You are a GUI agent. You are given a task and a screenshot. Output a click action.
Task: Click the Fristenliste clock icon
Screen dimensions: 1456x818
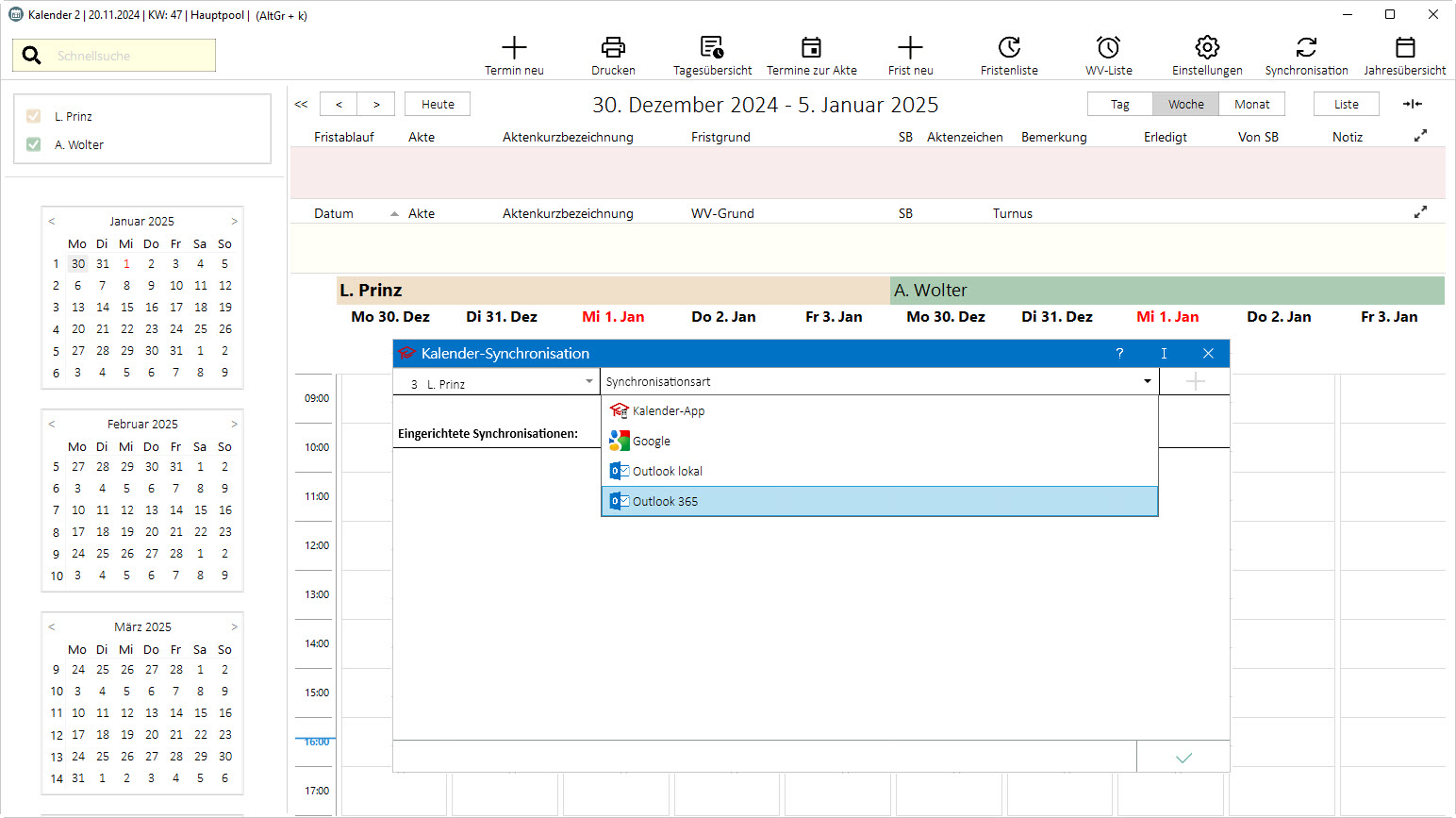point(1009,48)
